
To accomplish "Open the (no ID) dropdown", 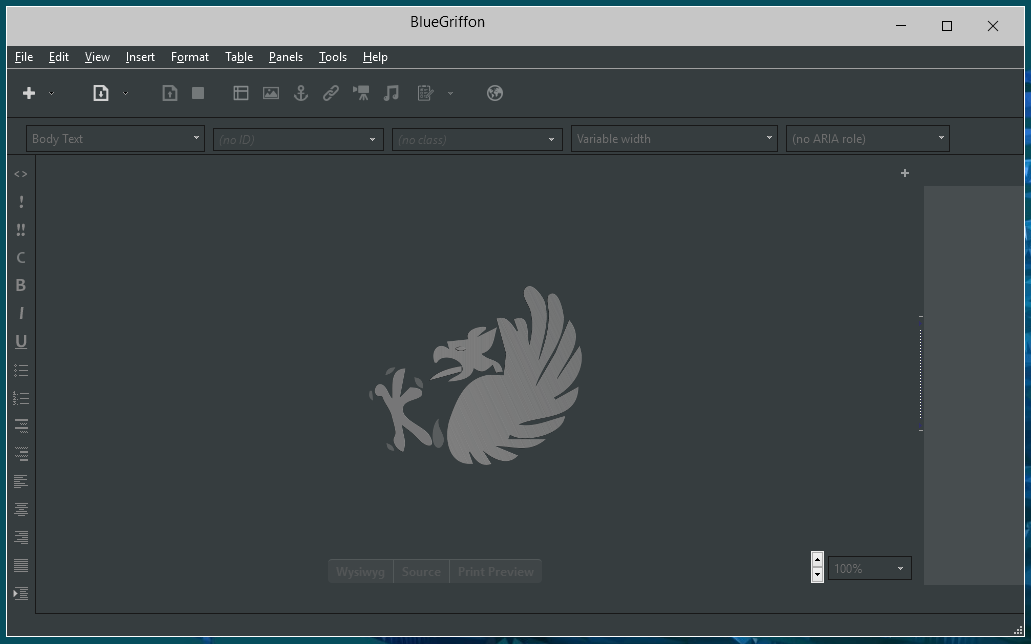I will pyautogui.click(x=298, y=139).
